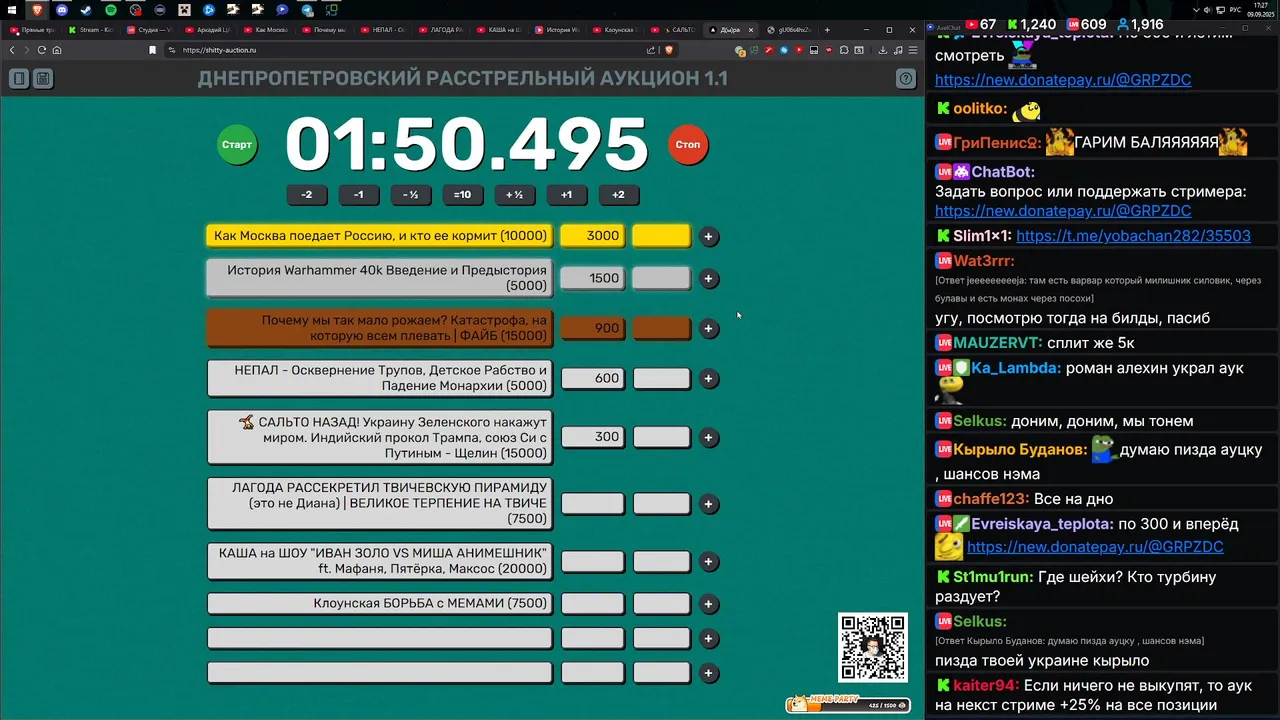Open the Brave main menu

(x=913, y=50)
